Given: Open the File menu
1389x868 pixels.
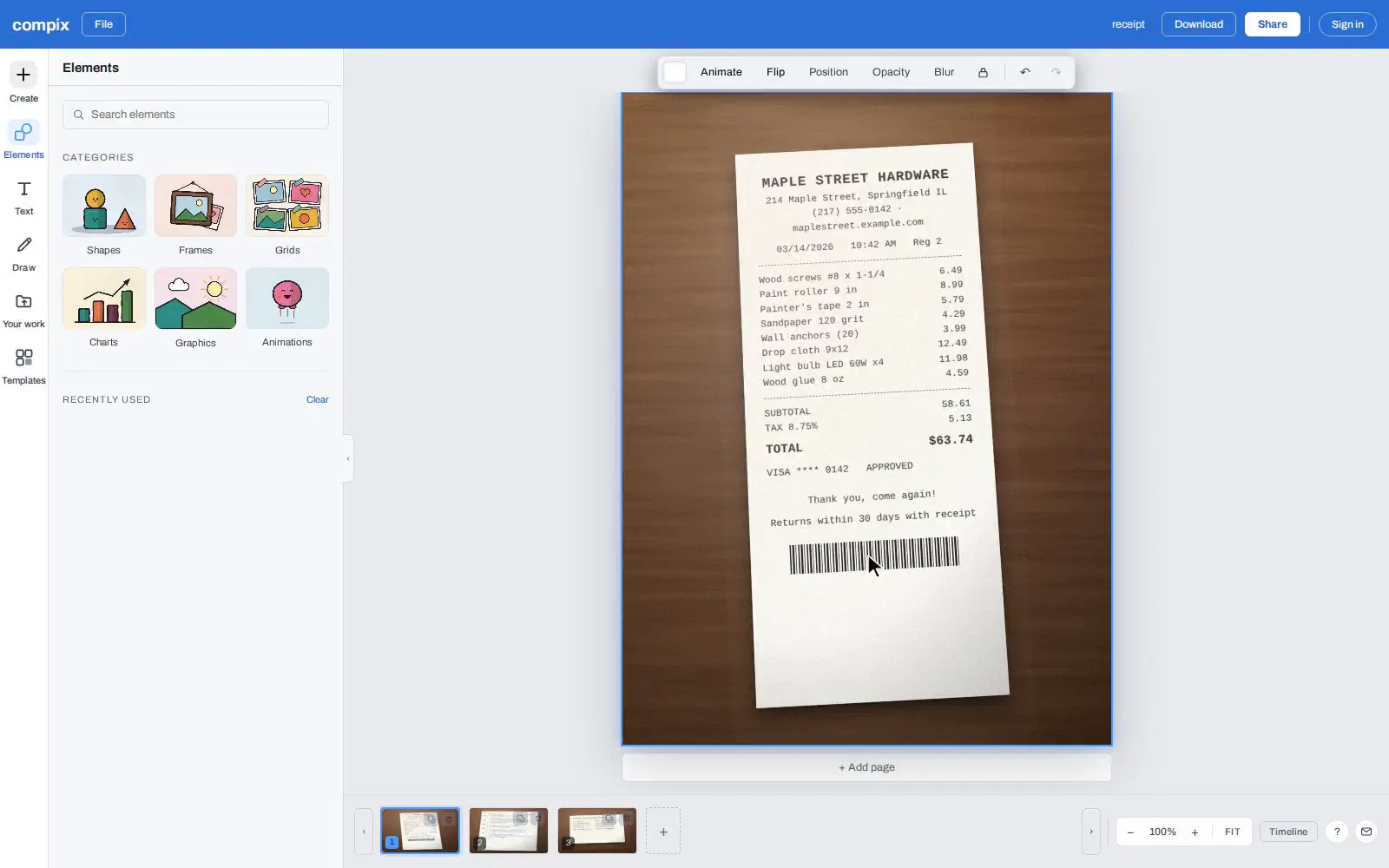Looking at the screenshot, I should [x=103, y=24].
